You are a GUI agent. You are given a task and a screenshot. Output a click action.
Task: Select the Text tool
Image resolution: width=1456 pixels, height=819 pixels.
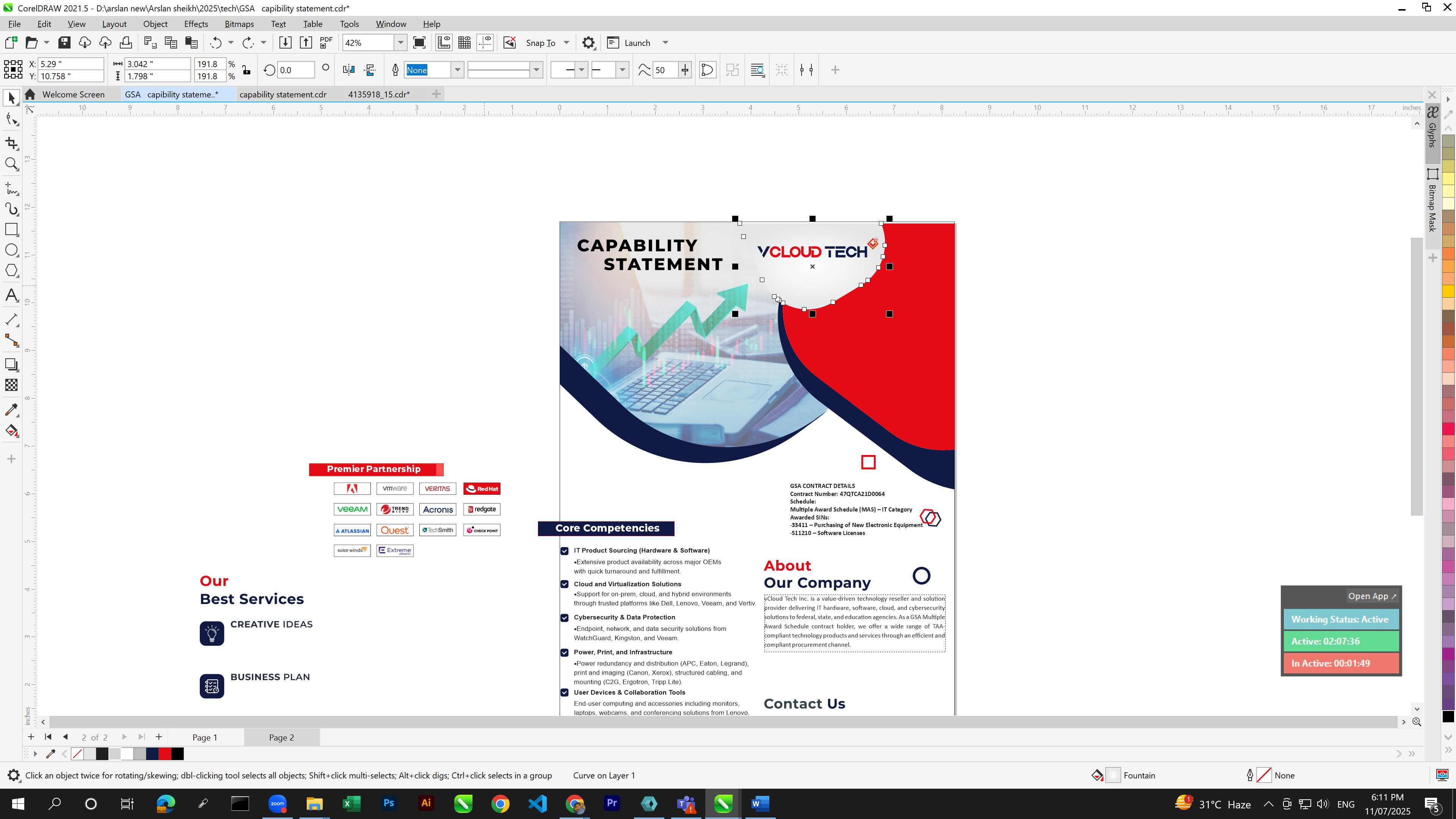[x=11, y=295]
